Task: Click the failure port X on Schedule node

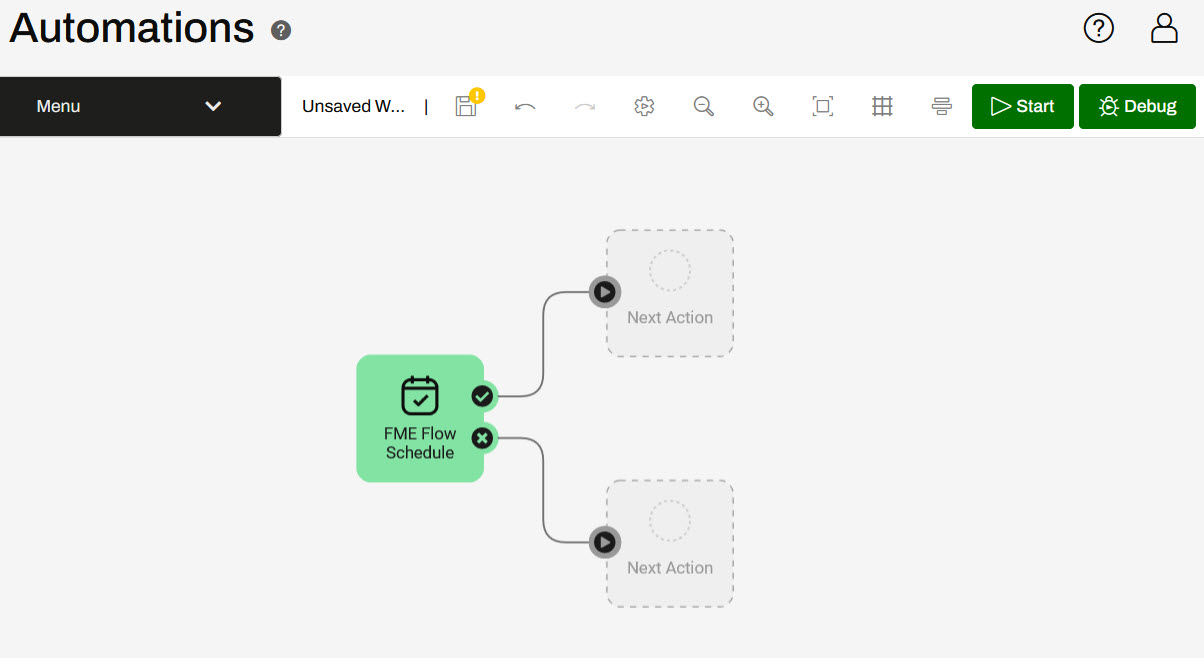Action: [x=483, y=438]
